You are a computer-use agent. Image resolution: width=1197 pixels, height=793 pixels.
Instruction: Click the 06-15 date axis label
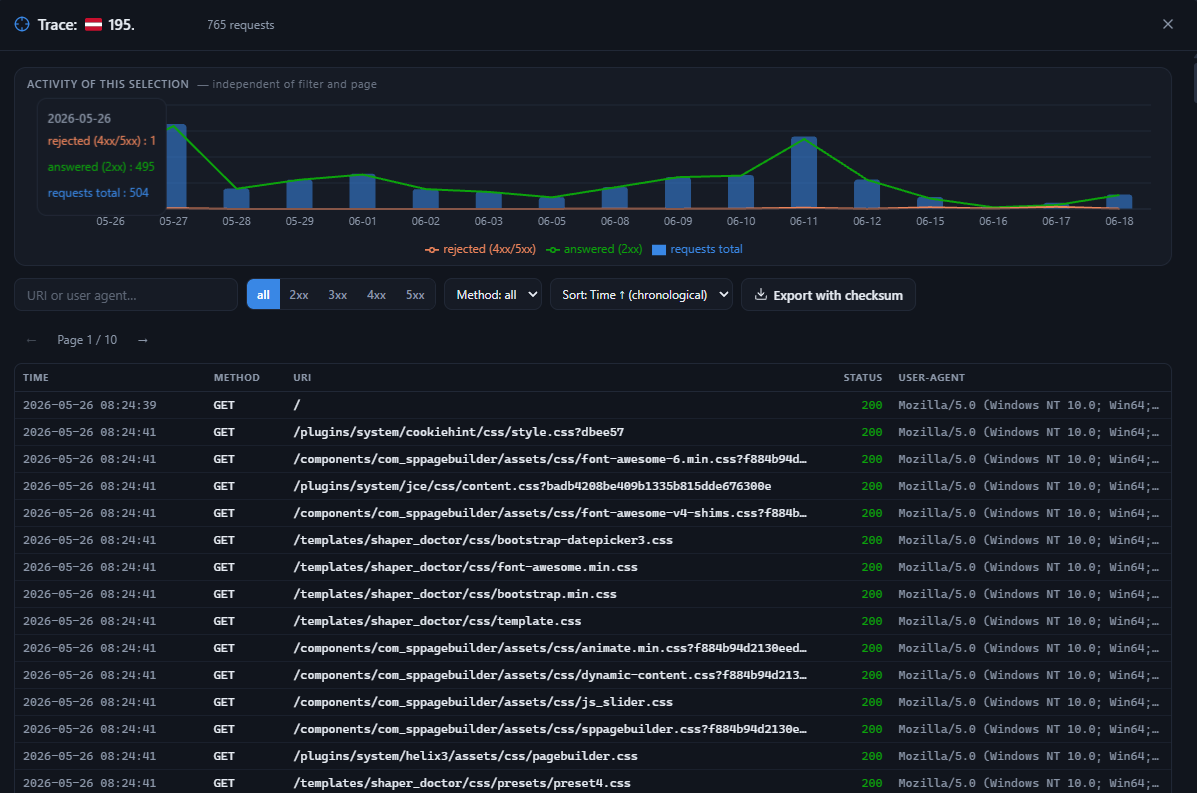930,221
